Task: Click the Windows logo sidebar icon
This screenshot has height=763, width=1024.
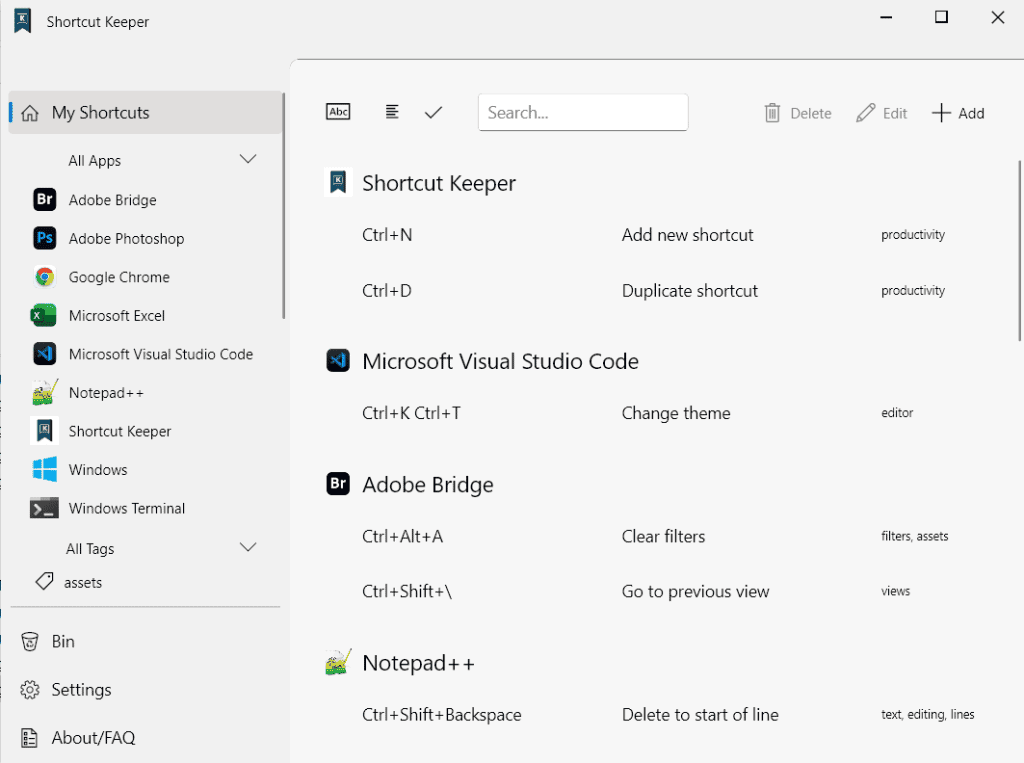Action: 44,469
